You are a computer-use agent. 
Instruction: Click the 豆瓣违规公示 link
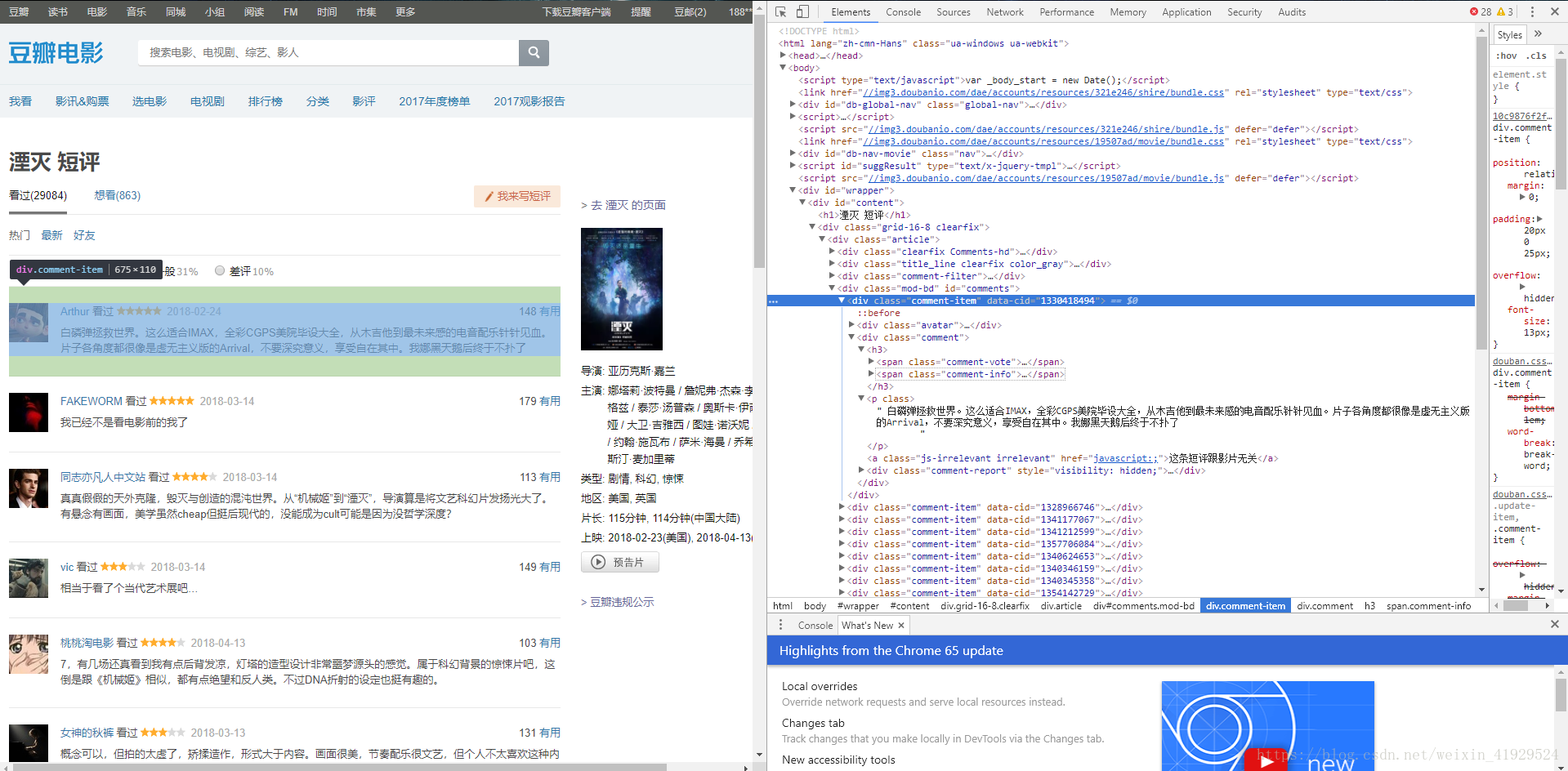[618, 602]
